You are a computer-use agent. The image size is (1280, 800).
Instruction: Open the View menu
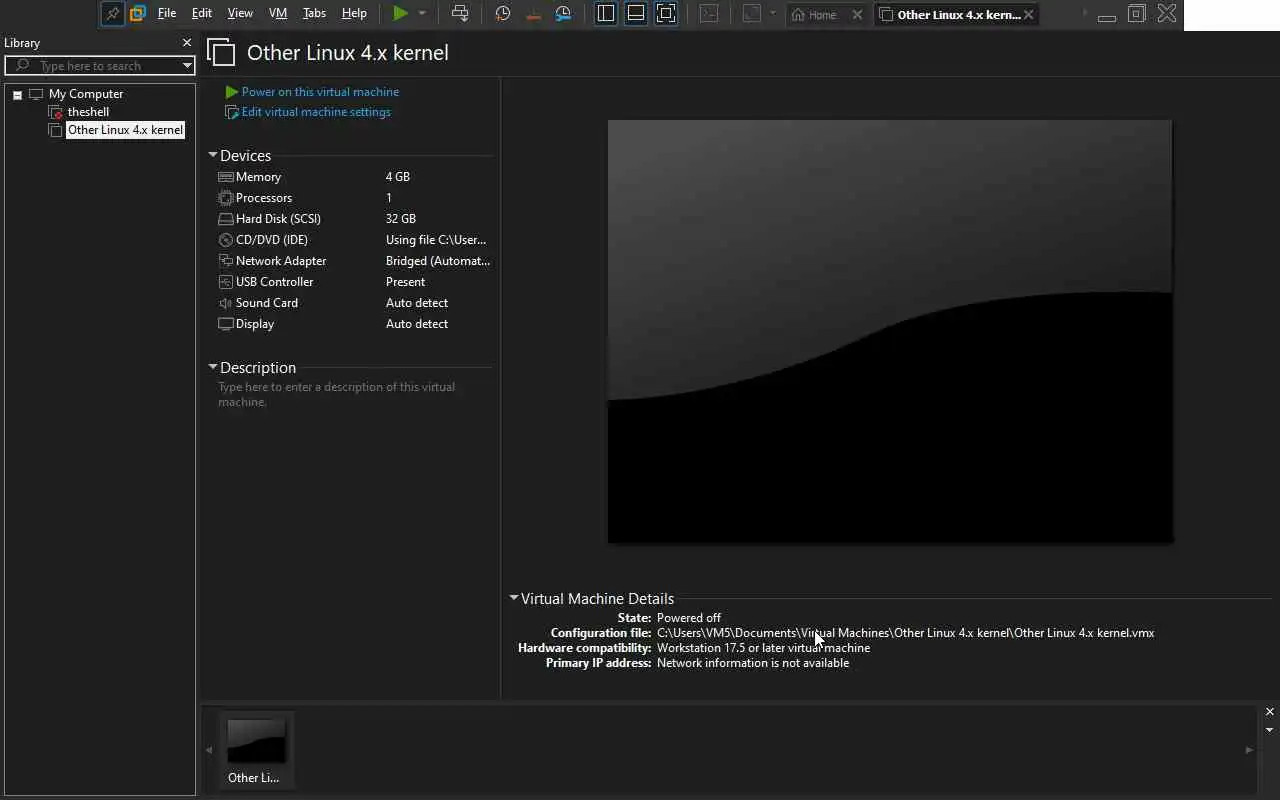coord(240,14)
